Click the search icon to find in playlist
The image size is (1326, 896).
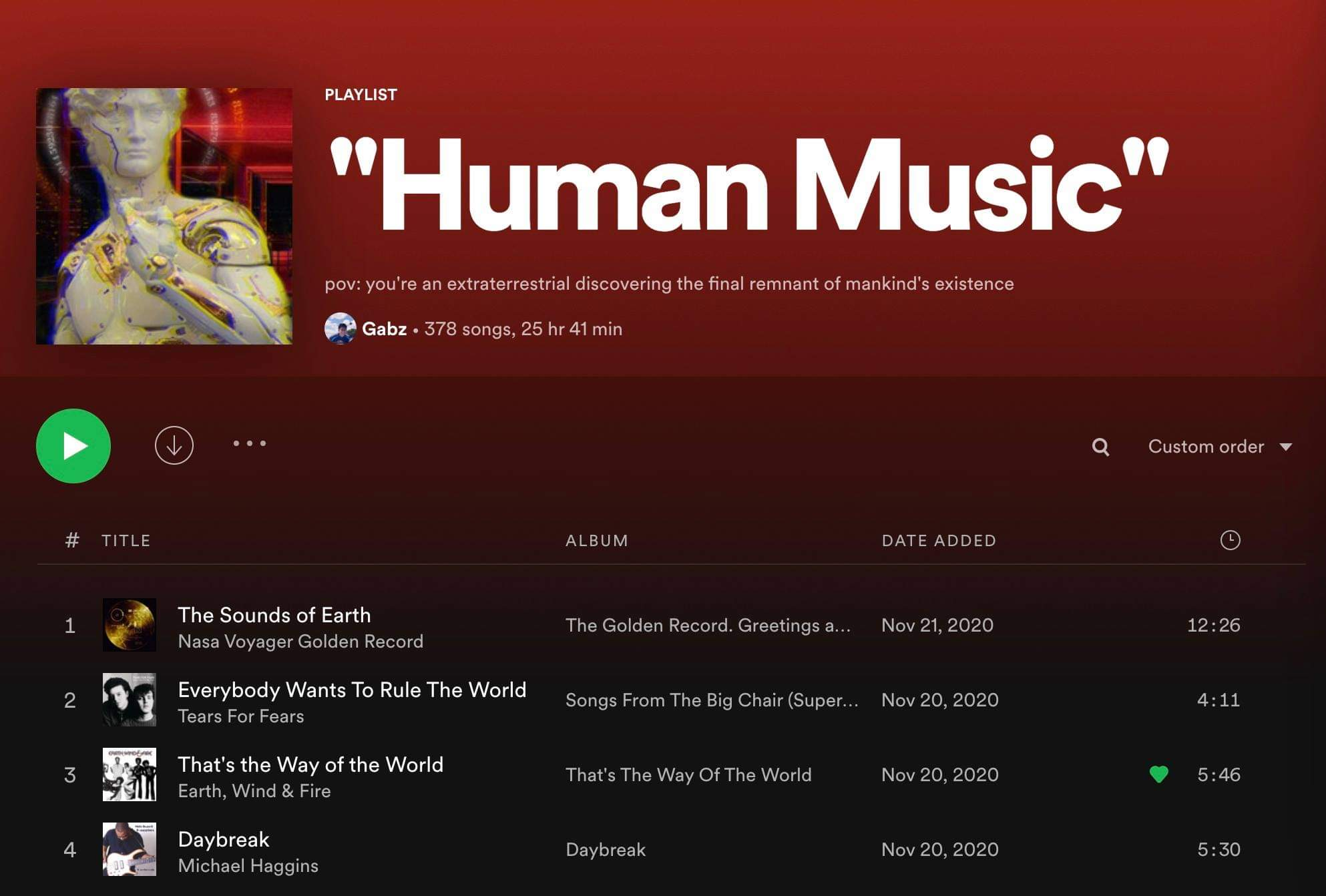pyautogui.click(x=1099, y=446)
